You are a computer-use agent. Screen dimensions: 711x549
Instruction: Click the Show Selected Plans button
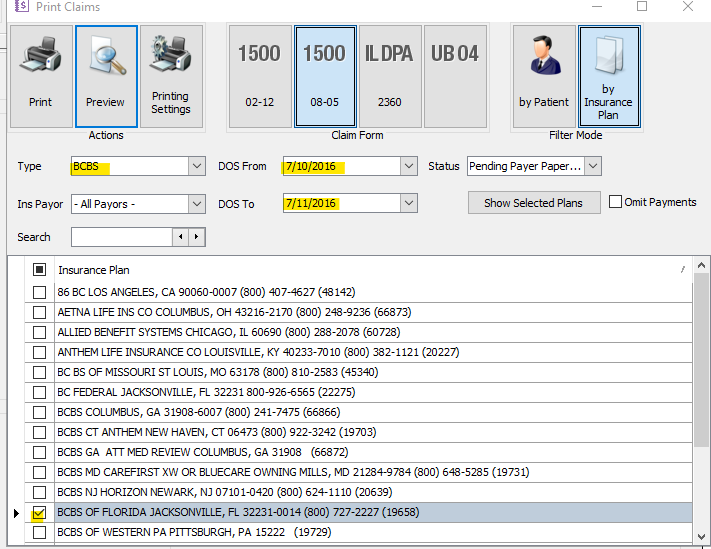tap(534, 203)
